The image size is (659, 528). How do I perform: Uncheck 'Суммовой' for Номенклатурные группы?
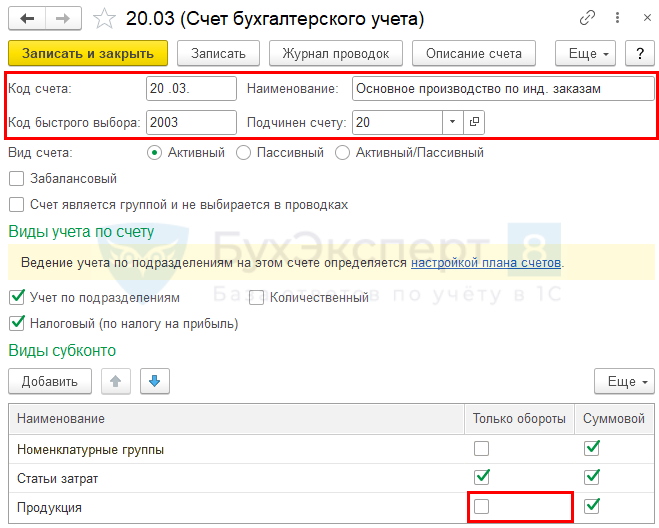(592, 448)
